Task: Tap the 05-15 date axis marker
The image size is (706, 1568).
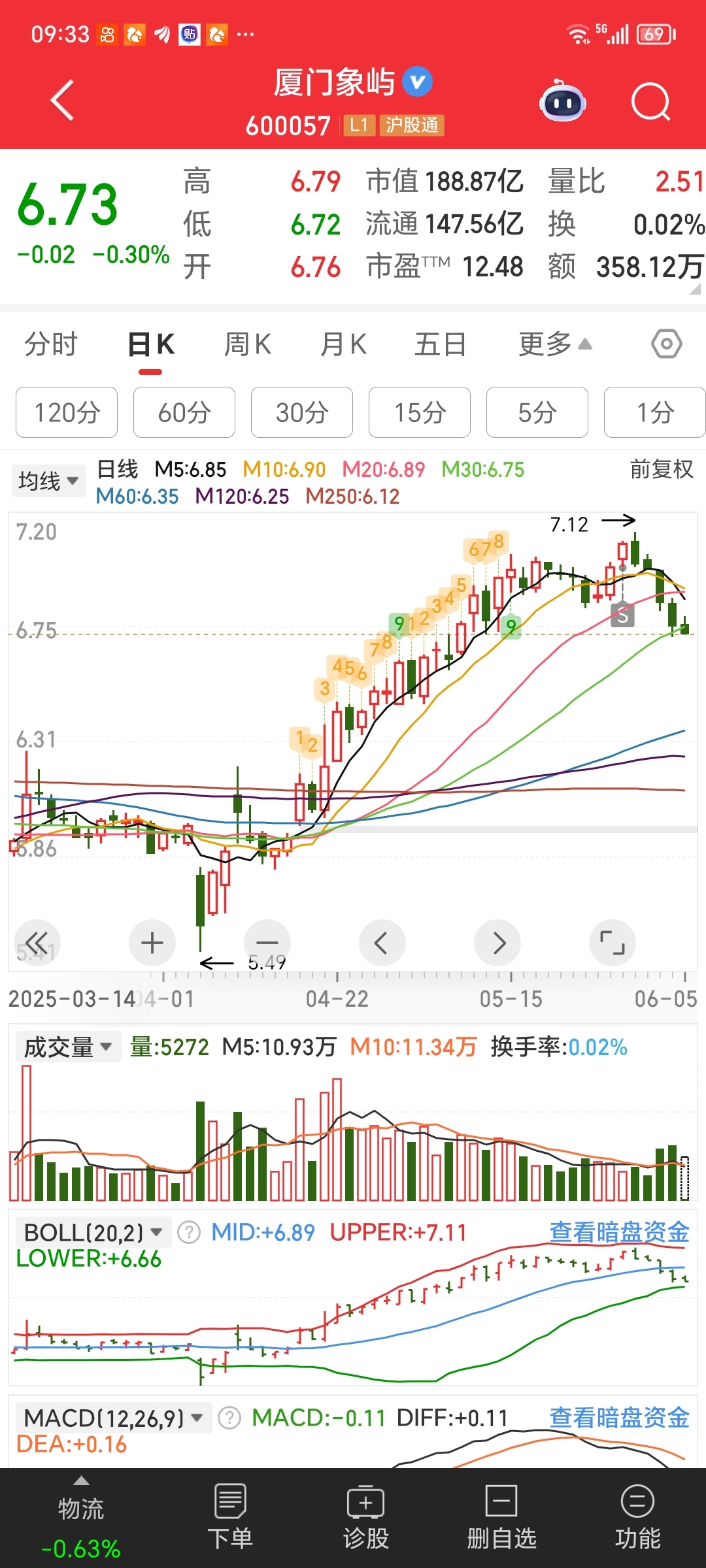Action: (x=511, y=999)
